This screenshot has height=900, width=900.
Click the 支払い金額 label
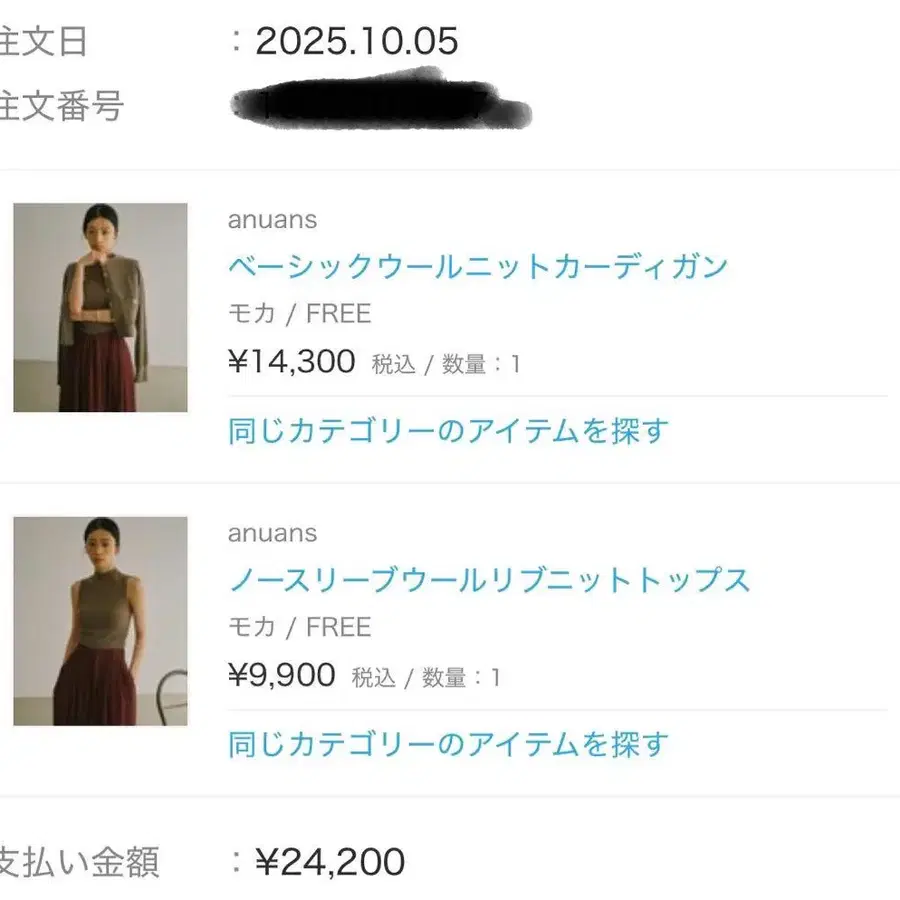78,862
